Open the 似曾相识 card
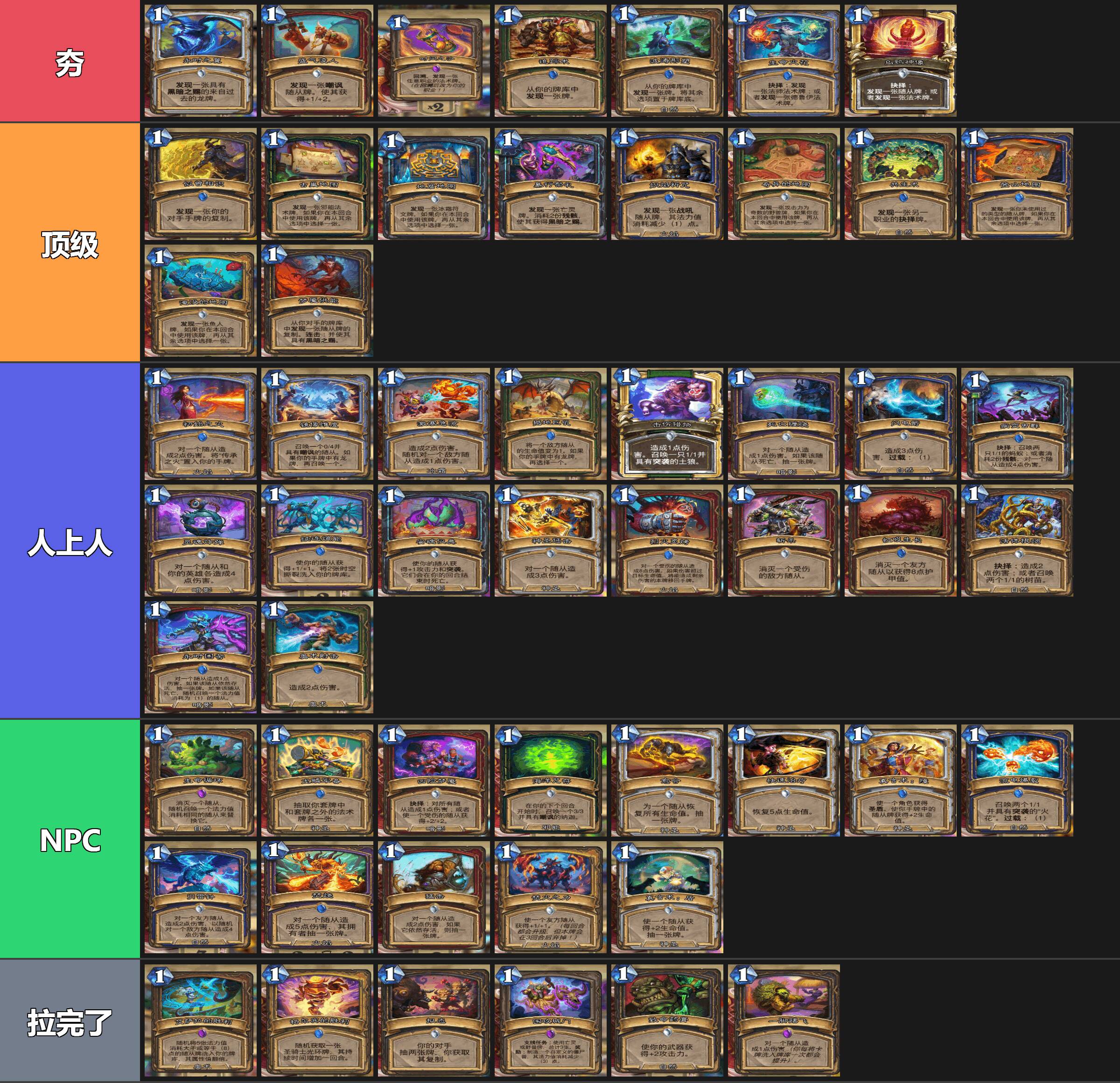1120x1083 pixels. [x=201, y=183]
